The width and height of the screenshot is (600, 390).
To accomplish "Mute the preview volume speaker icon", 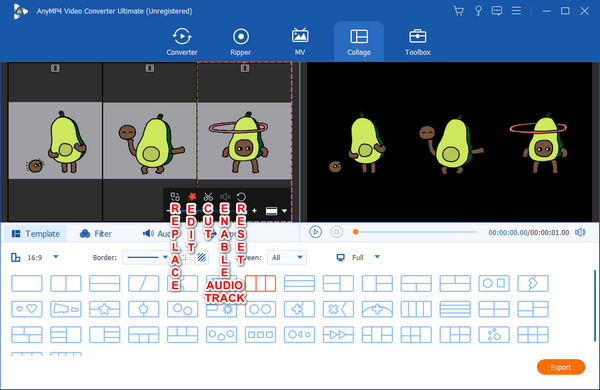I will coord(580,232).
